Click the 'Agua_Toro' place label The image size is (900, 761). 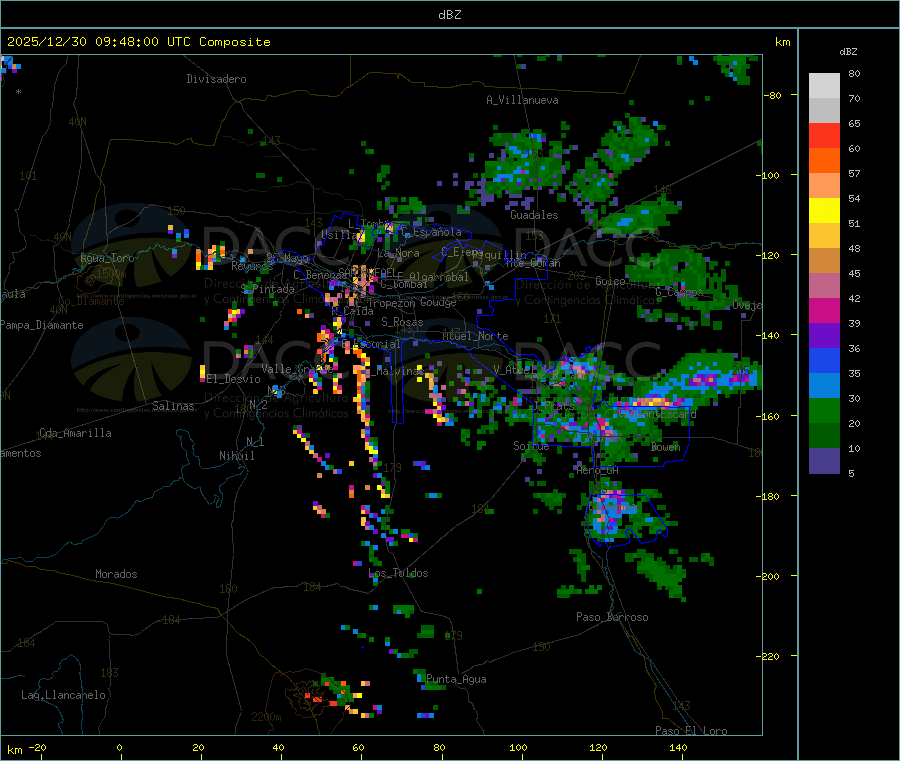point(107,258)
